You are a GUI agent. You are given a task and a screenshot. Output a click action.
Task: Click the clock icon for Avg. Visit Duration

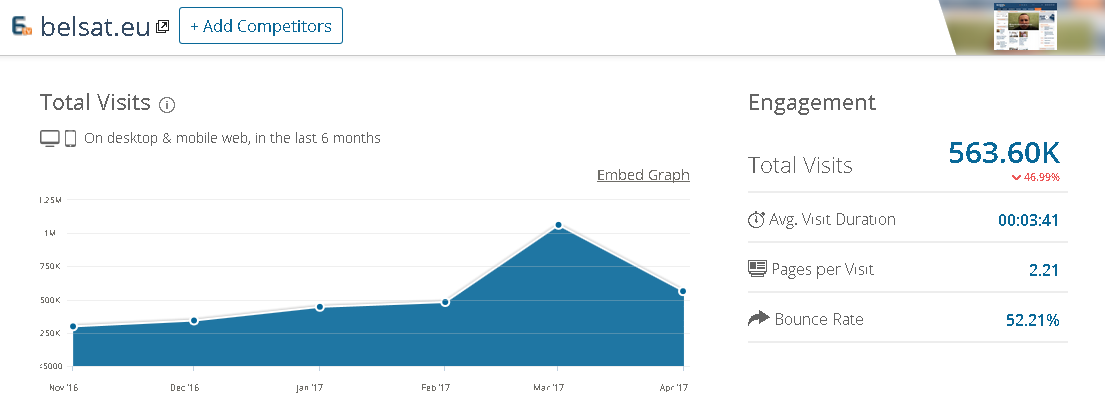[x=757, y=220]
